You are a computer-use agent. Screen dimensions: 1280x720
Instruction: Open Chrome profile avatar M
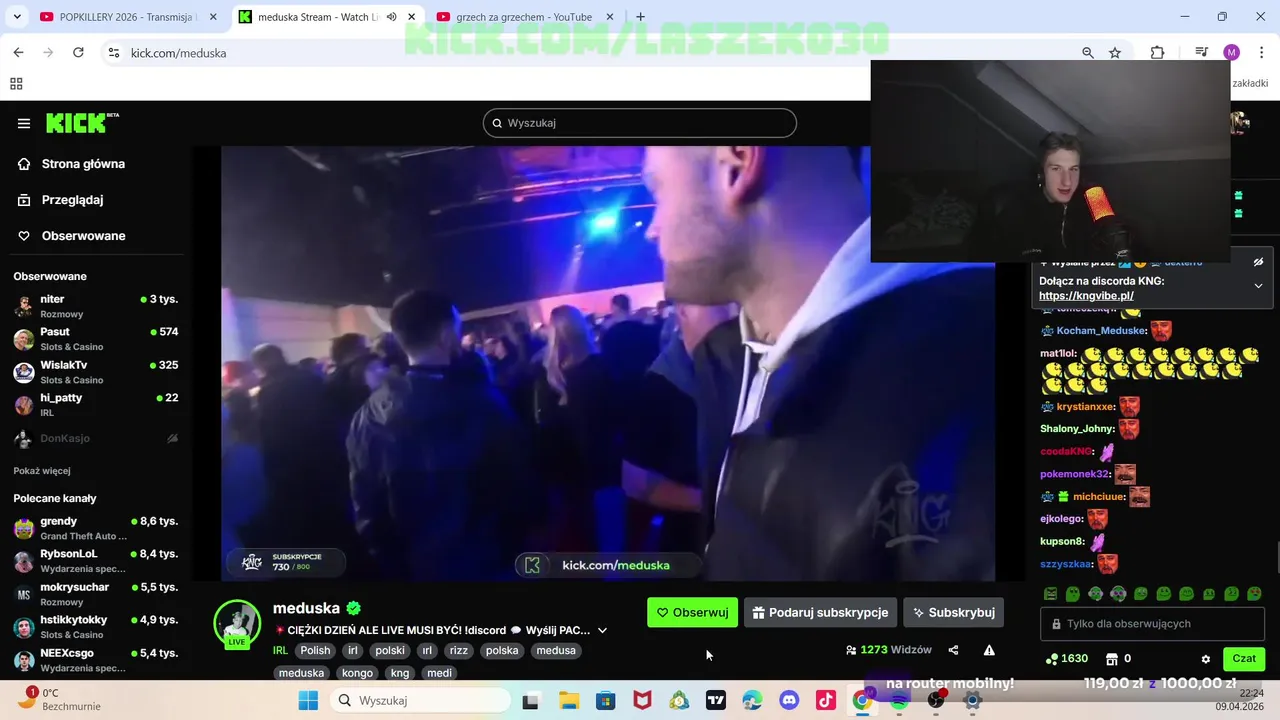click(1231, 53)
